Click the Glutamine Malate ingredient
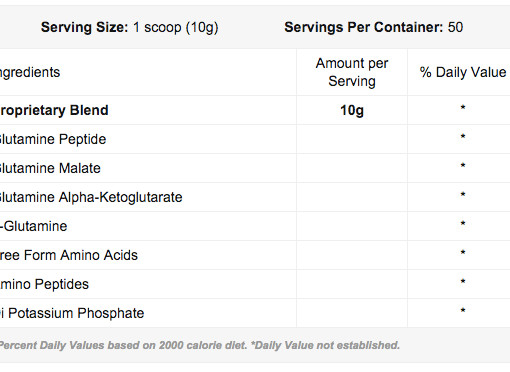This screenshot has height=372, width=510. point(50,168)
